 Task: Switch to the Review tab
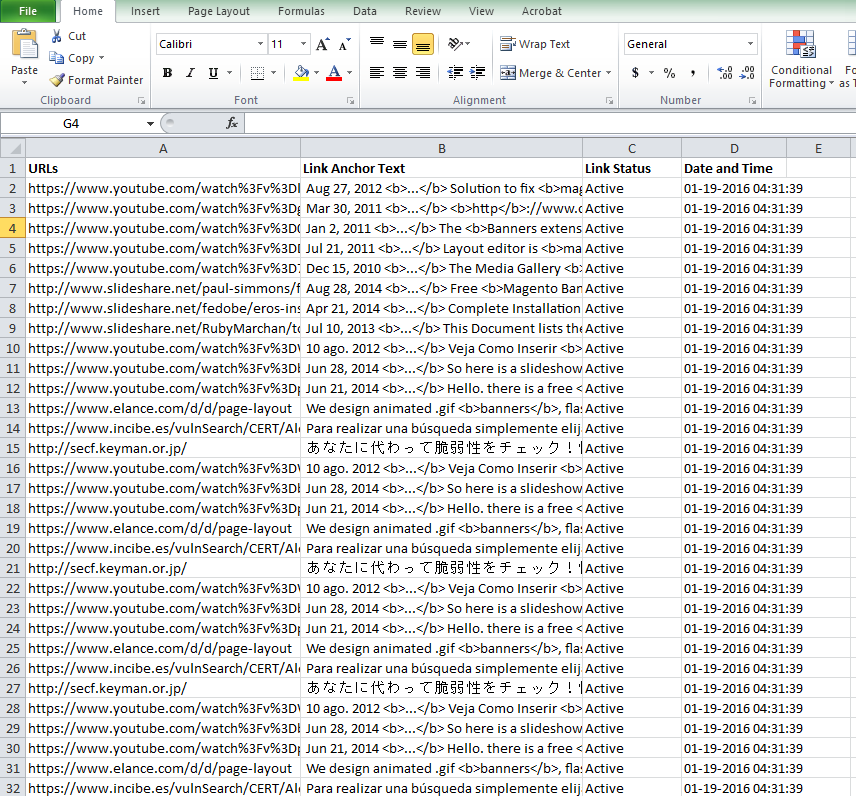(x=423, y=11)
